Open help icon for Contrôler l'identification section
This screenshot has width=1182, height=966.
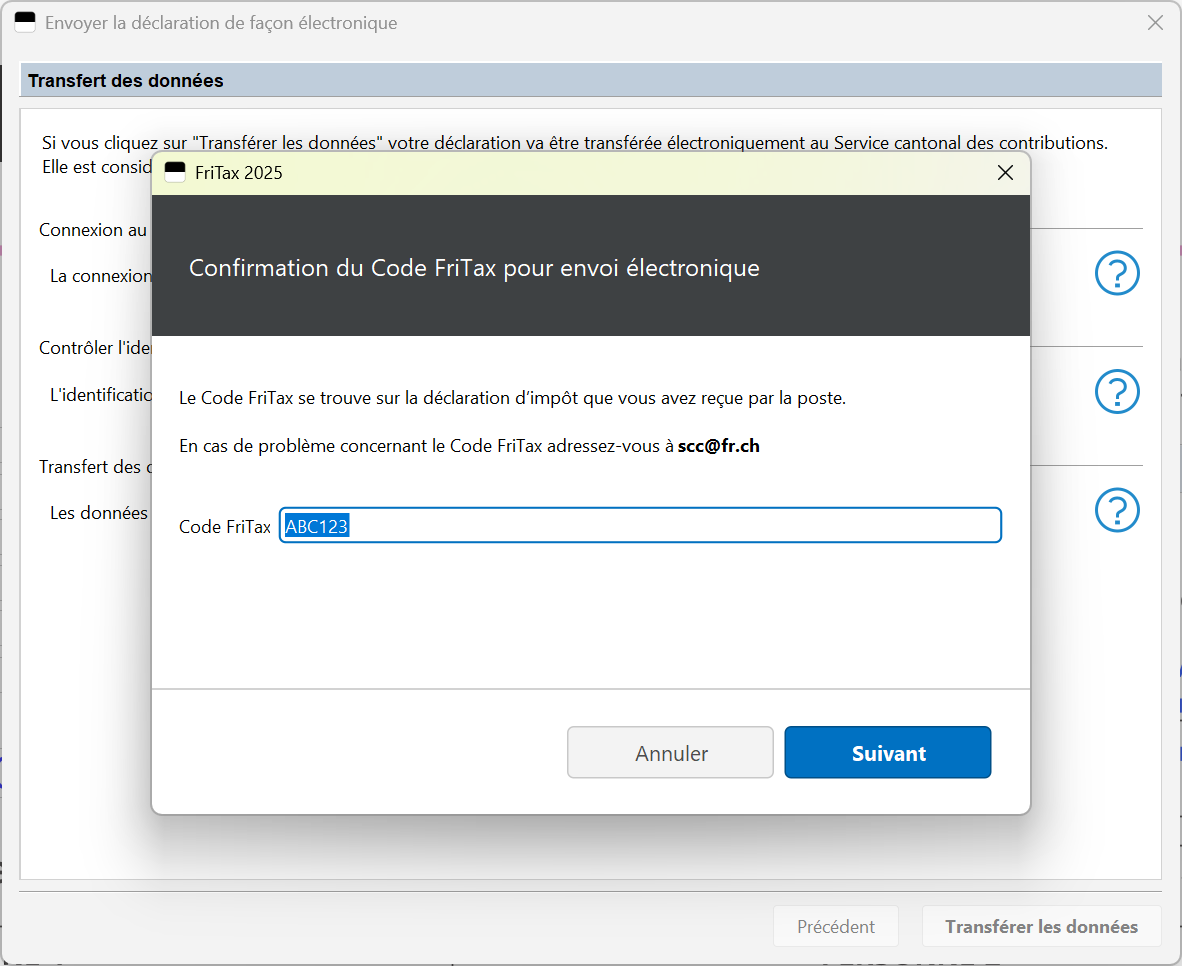tap(1116, 391)
